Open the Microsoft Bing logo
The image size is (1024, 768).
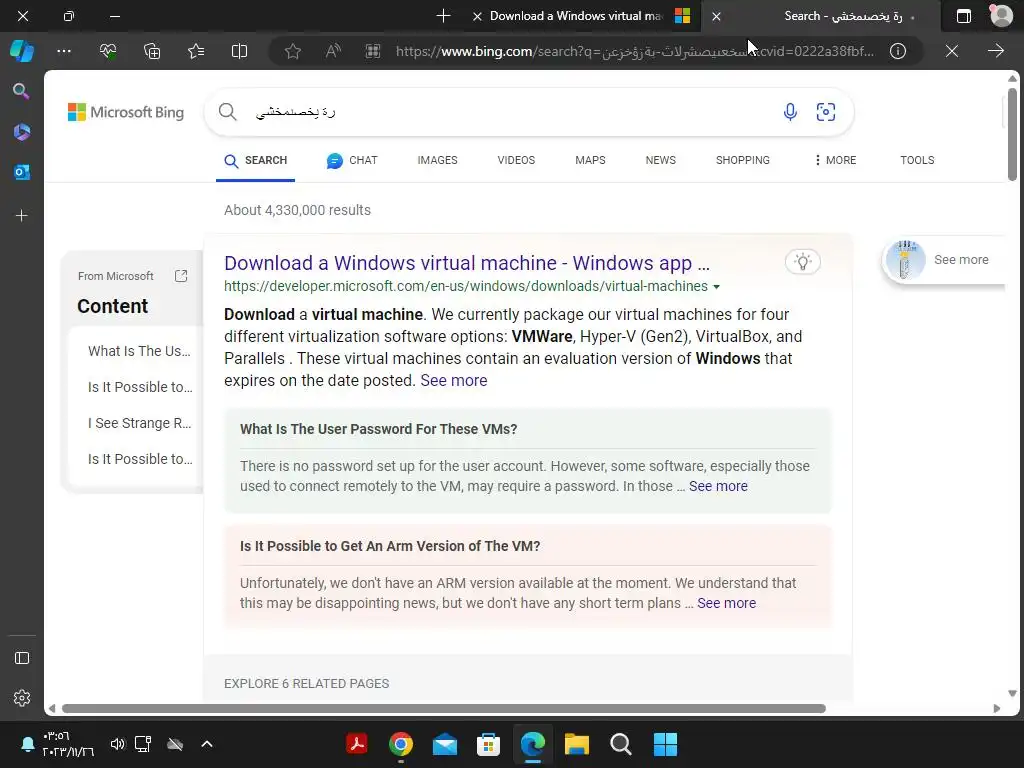click(x=126, y=112)
